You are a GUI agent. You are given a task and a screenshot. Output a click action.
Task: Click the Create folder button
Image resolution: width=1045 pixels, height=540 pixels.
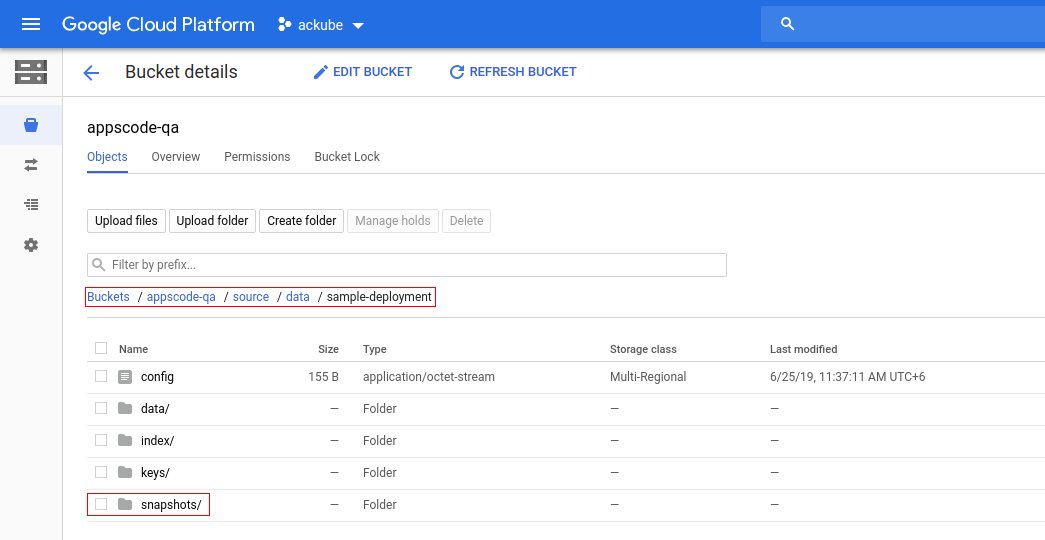[301, 221]
